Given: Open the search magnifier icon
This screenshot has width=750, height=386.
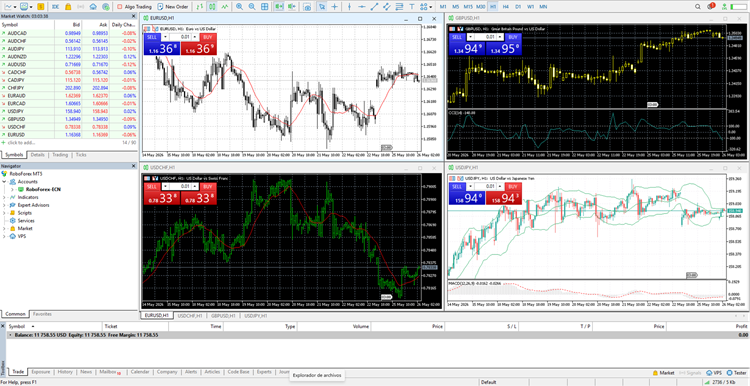Looking at the screenshot, I should (x=697, y=7).
